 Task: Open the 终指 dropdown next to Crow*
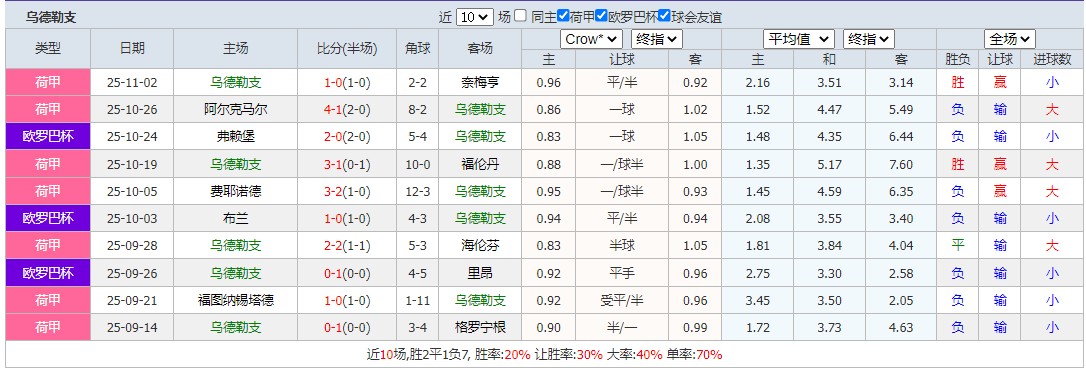[x=657, y=40]
